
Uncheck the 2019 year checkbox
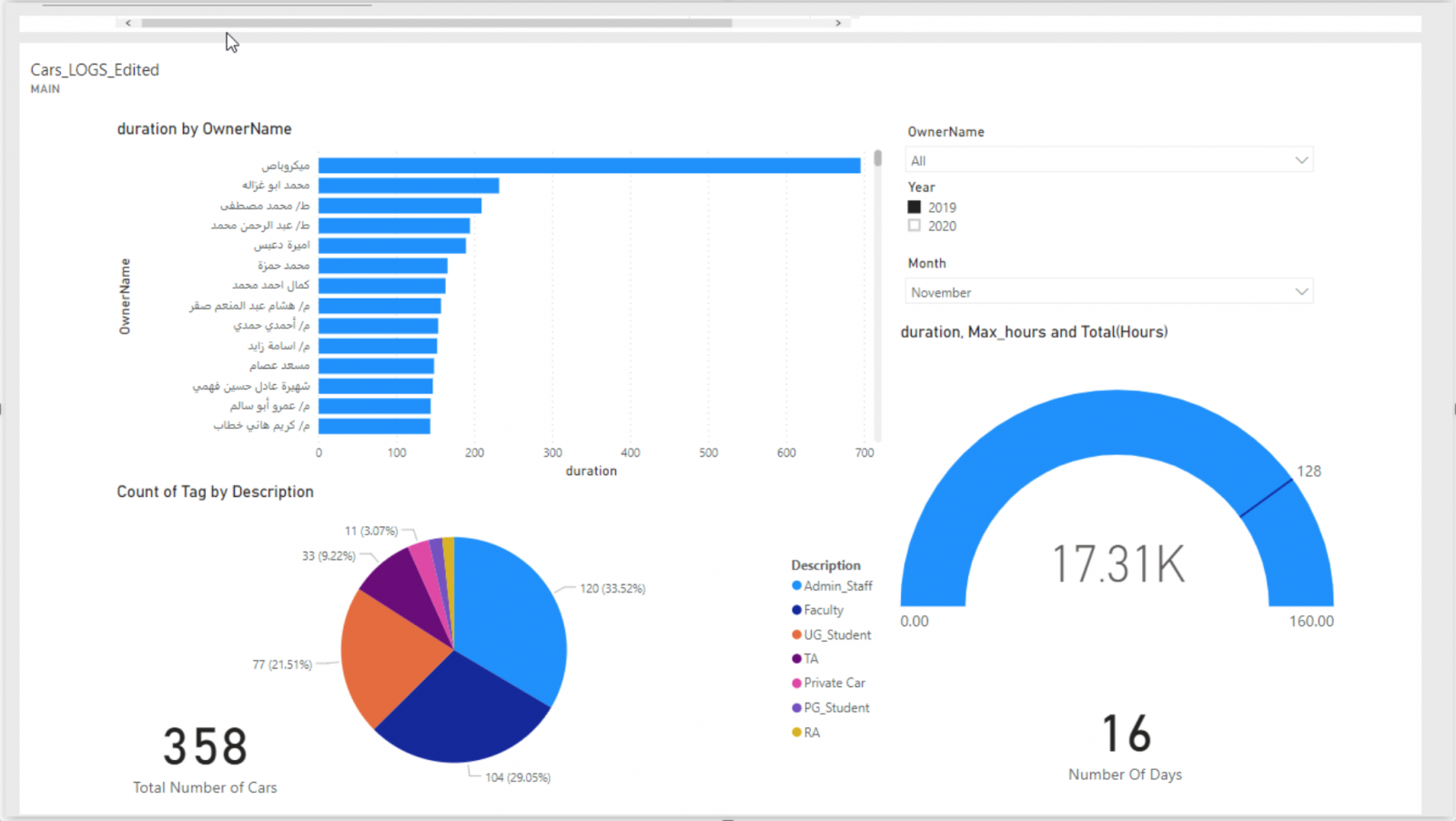click(x=915, y=208)
